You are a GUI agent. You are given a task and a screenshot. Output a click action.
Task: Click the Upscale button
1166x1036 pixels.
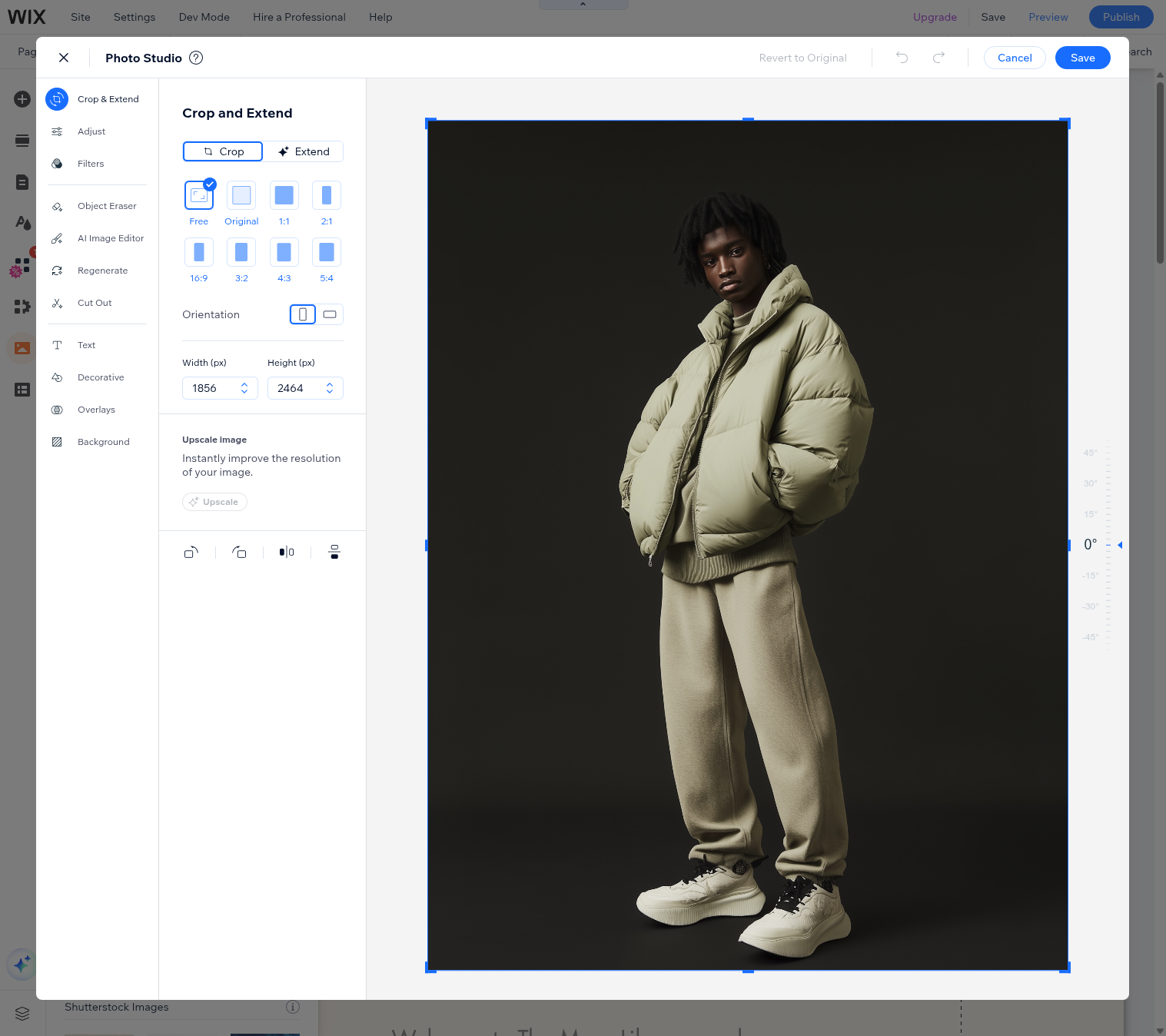pos(214,502)
